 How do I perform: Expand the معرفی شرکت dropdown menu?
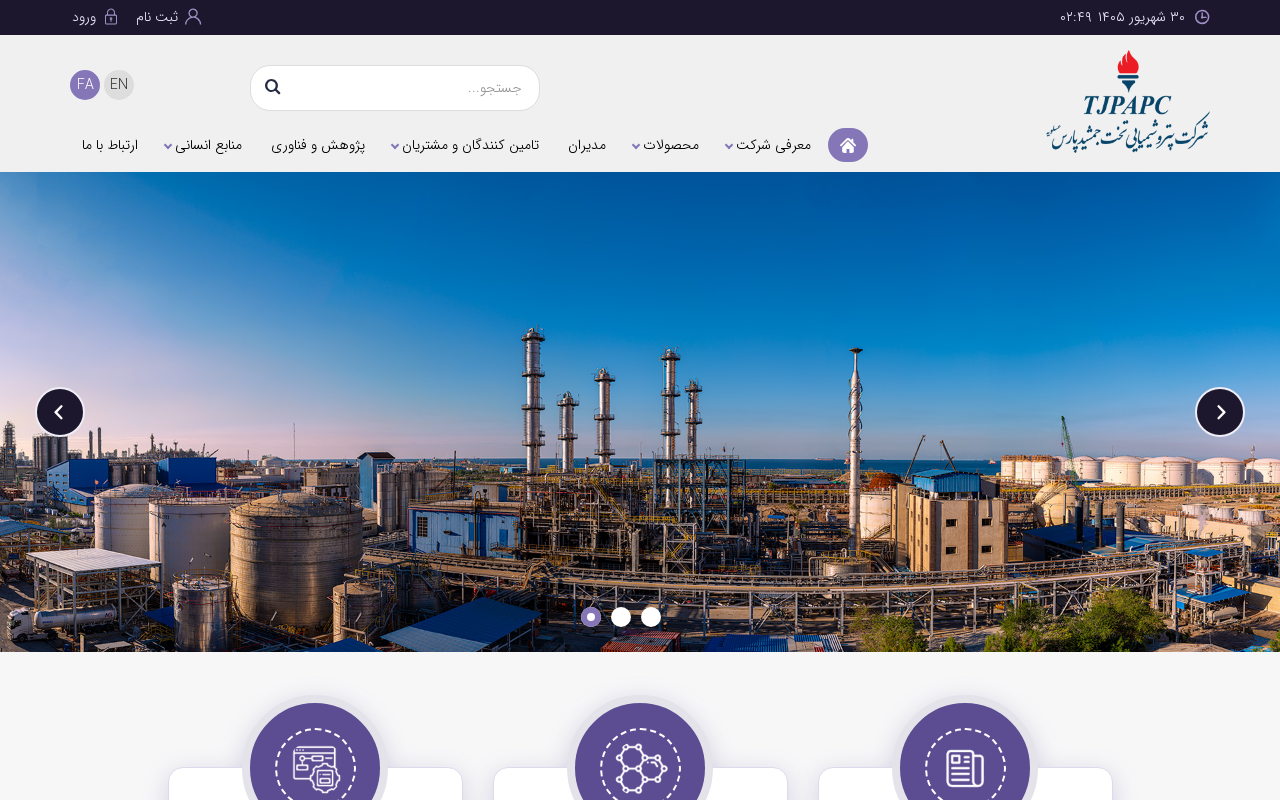768,145
